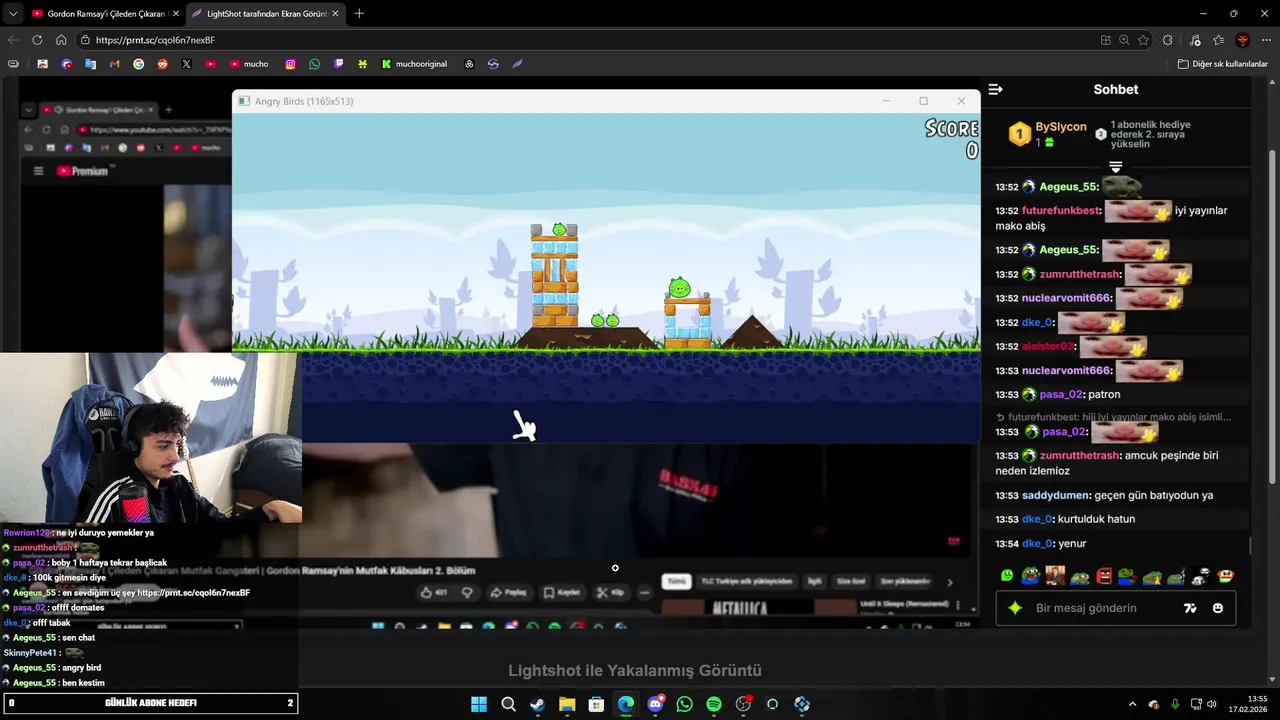
Task: Open the browser zoom magnifier icon
Action: tap(1124, 40)
